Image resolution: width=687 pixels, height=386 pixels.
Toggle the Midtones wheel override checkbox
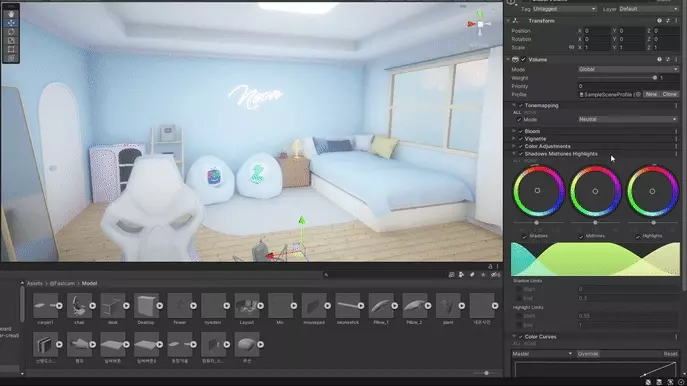(581, 237)
